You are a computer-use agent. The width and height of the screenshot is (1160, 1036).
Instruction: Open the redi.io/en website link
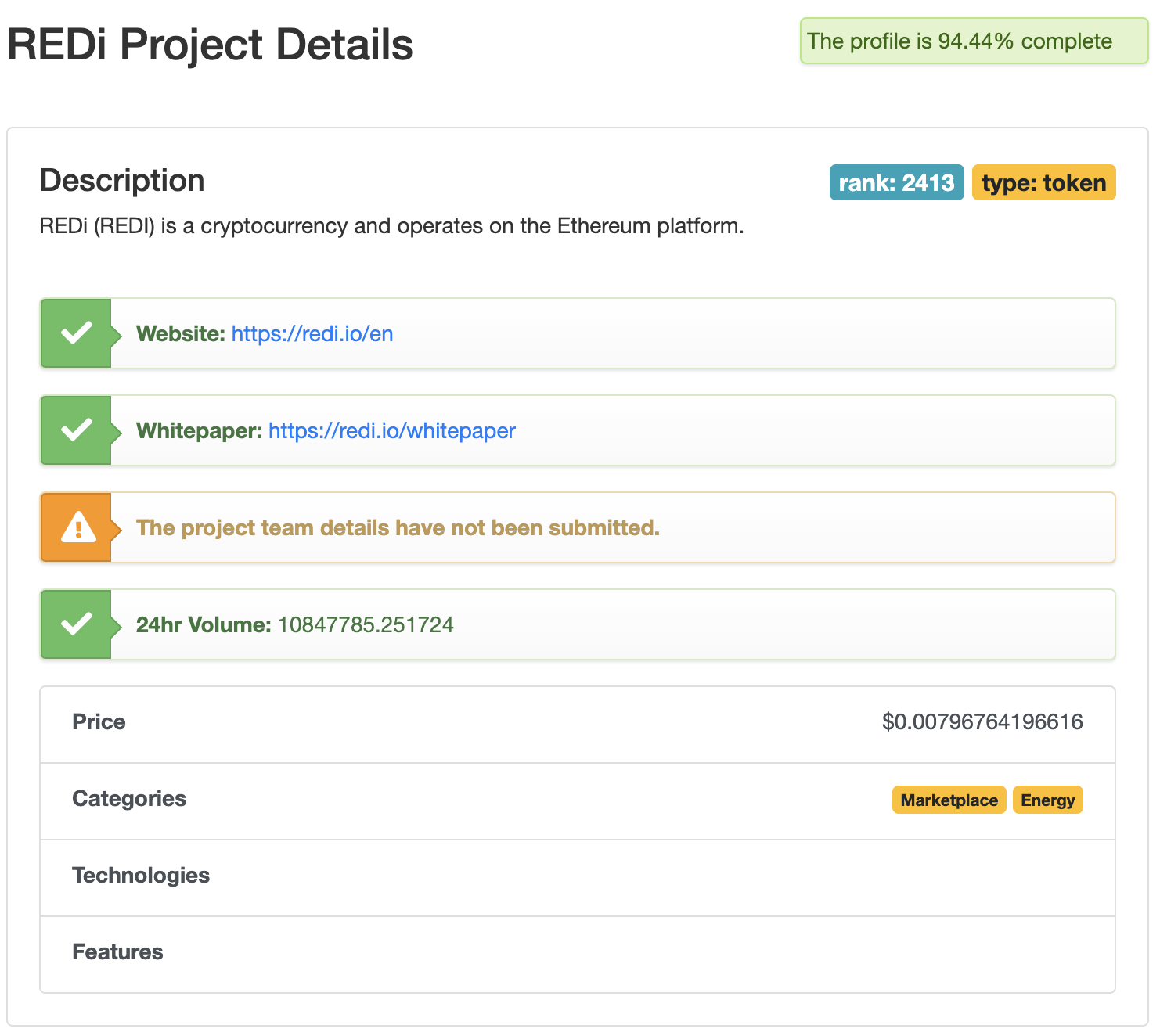pos(312,334)
